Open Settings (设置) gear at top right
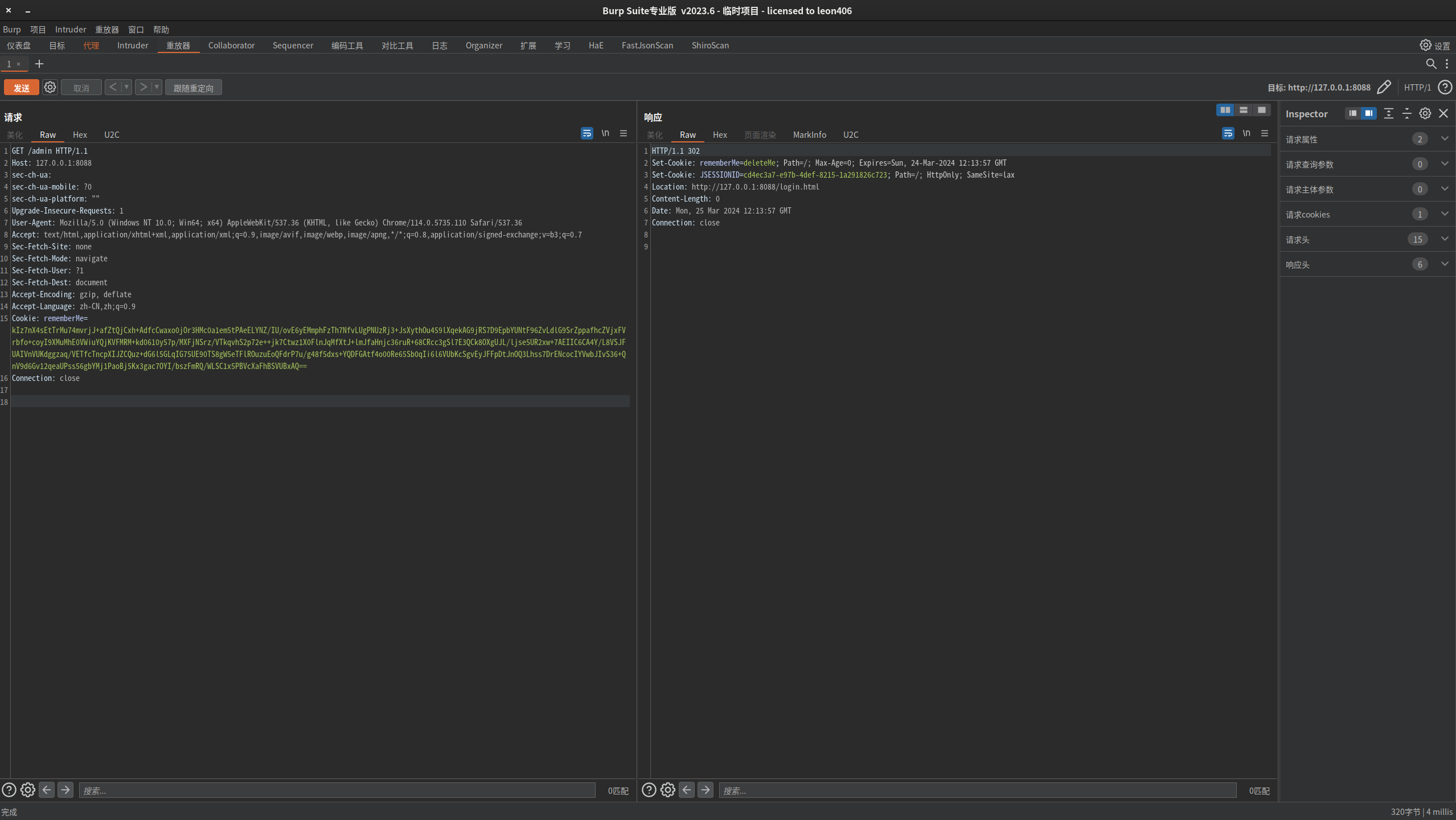1456x820 pixels. coord(1435,46)
